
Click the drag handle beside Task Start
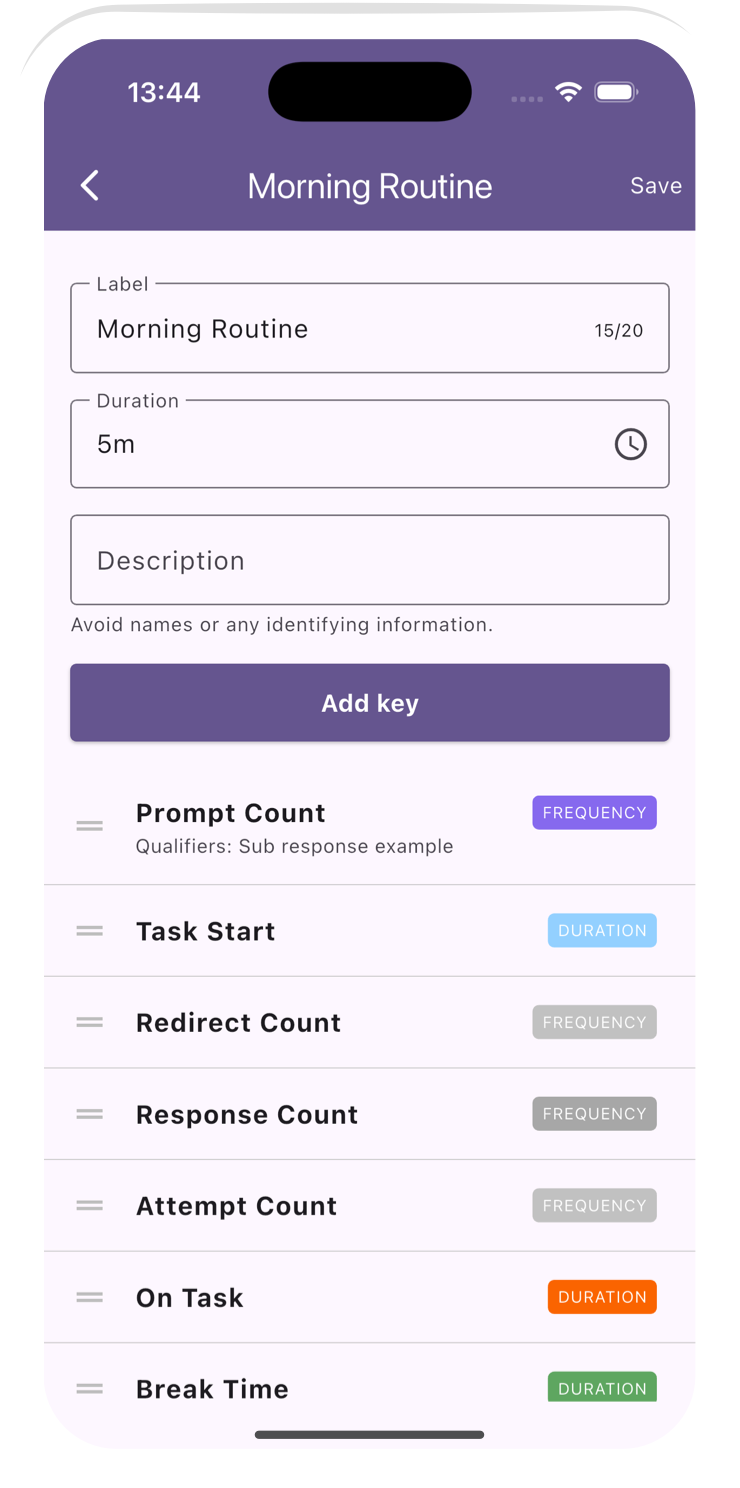pos(89,930)
